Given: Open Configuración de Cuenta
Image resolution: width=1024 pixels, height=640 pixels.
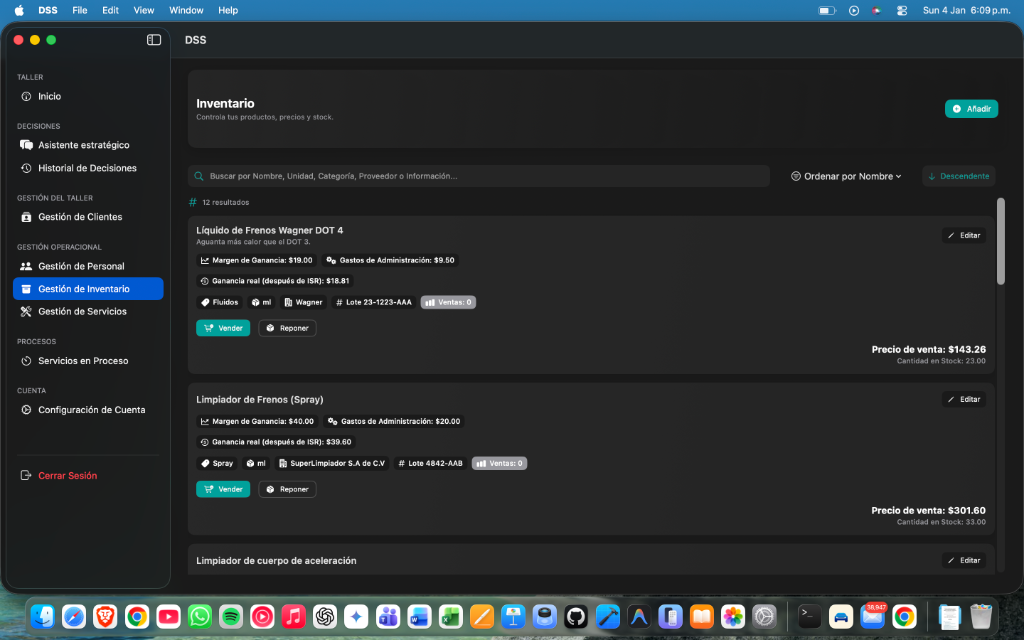Looking at the screenshot, I should [90, 409].
